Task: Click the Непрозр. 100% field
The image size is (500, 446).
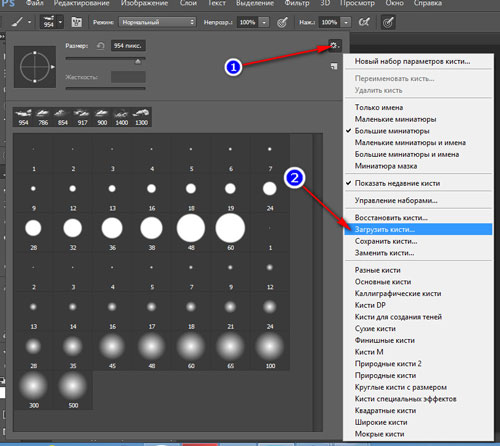Action: 248,22
